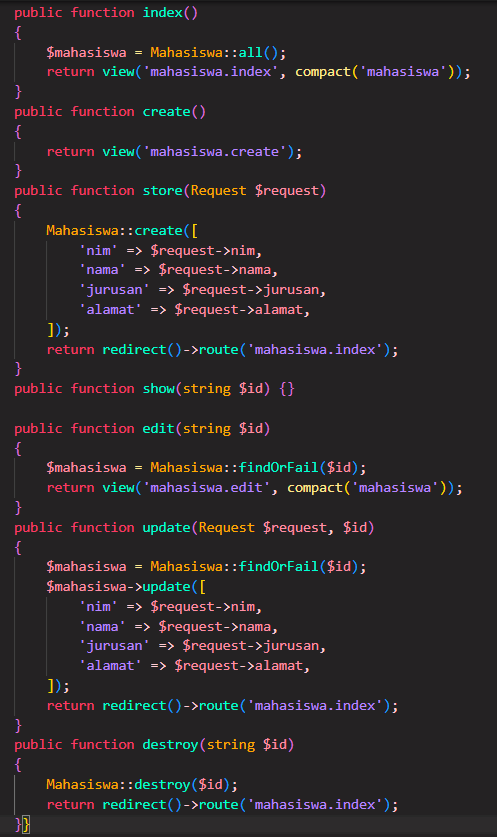497x837 pixels.
Task: Click 'compact' in the index function return
Action: tap(322, 72)
